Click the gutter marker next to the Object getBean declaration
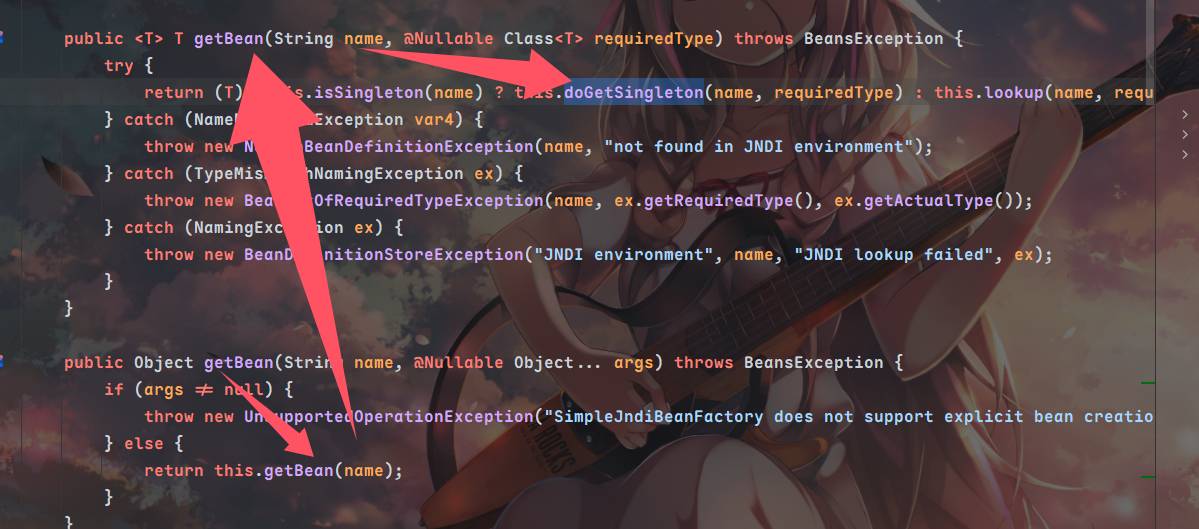The height and width of the screenshot is (529, 1199). click(x=2, y=362)
